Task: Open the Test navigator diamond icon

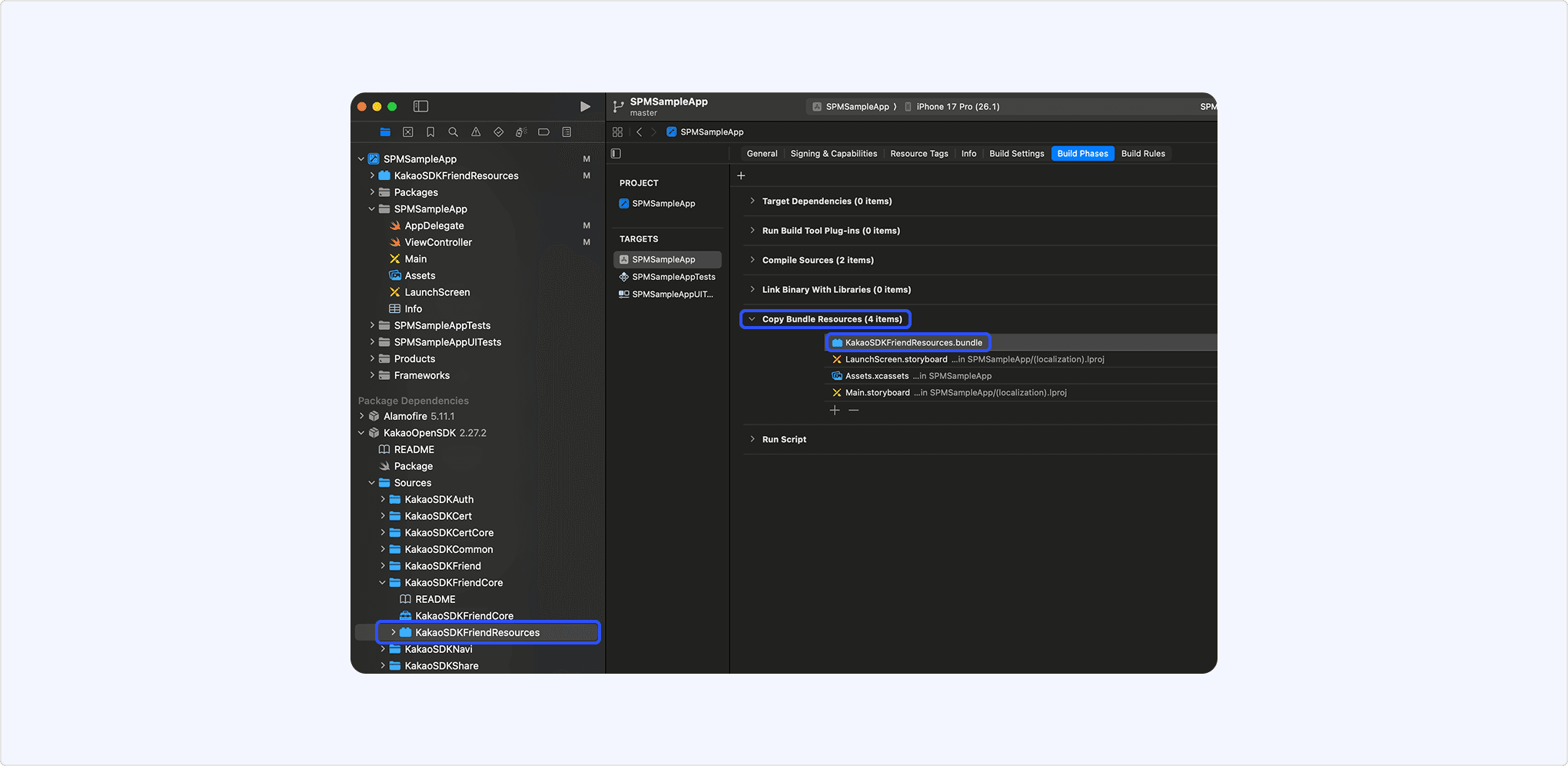Action: [x=499, y=132]
